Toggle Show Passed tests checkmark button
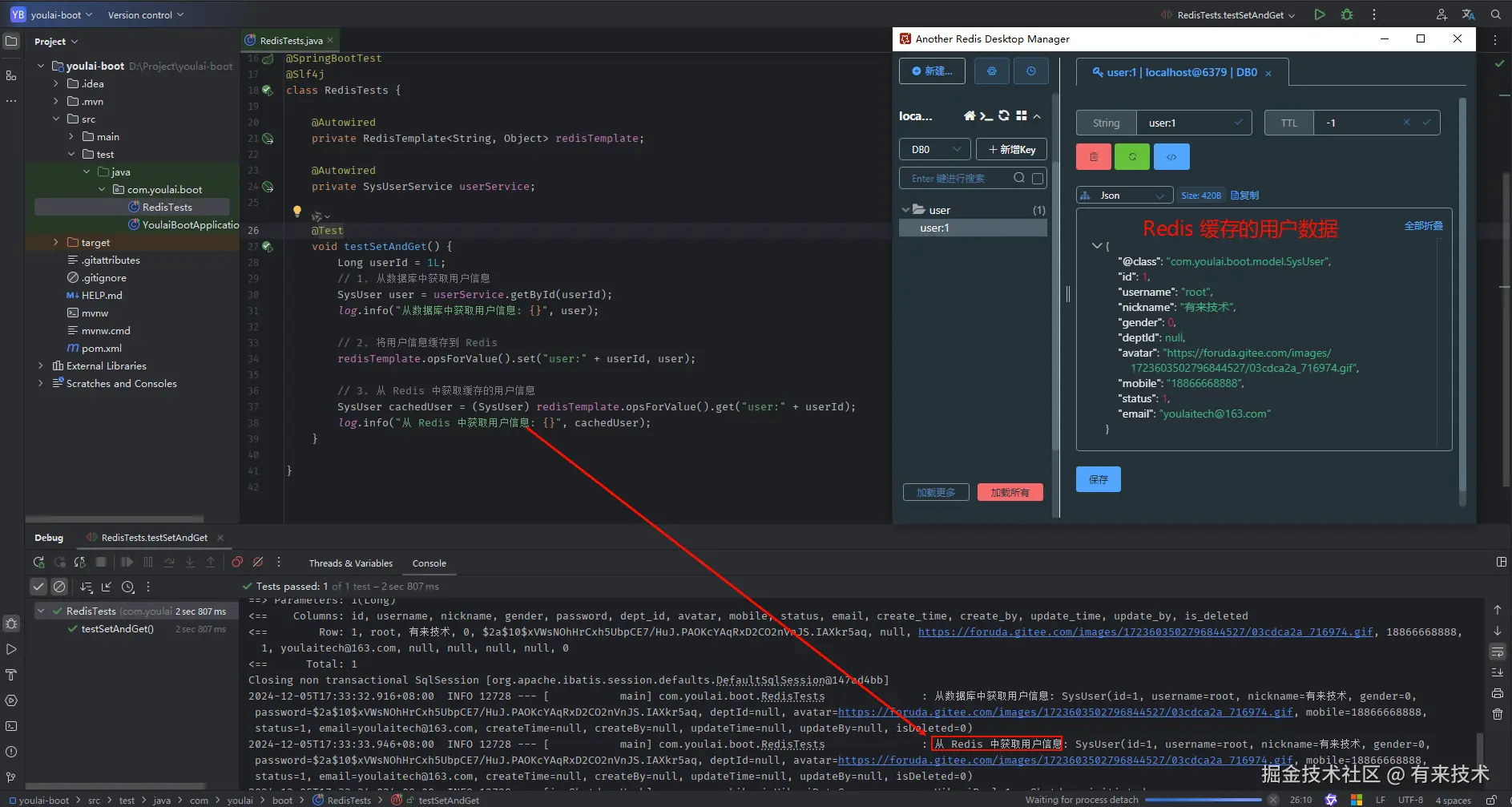Image resolution: width=1512 pixels, height=807 pixels. [x=38, y=587]
